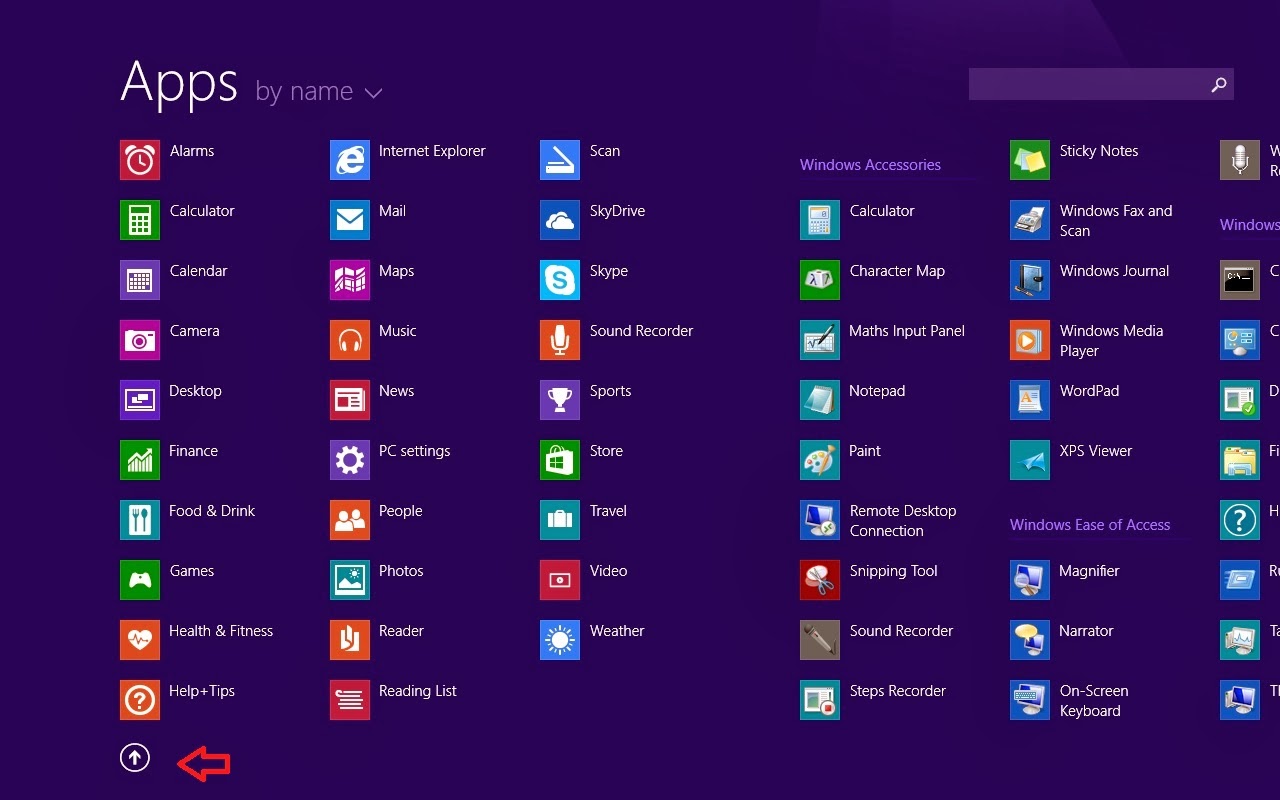Screen dimensions: 1280x800
Task: Open the XPS Viewer icon
Action: coord(1030,460)
